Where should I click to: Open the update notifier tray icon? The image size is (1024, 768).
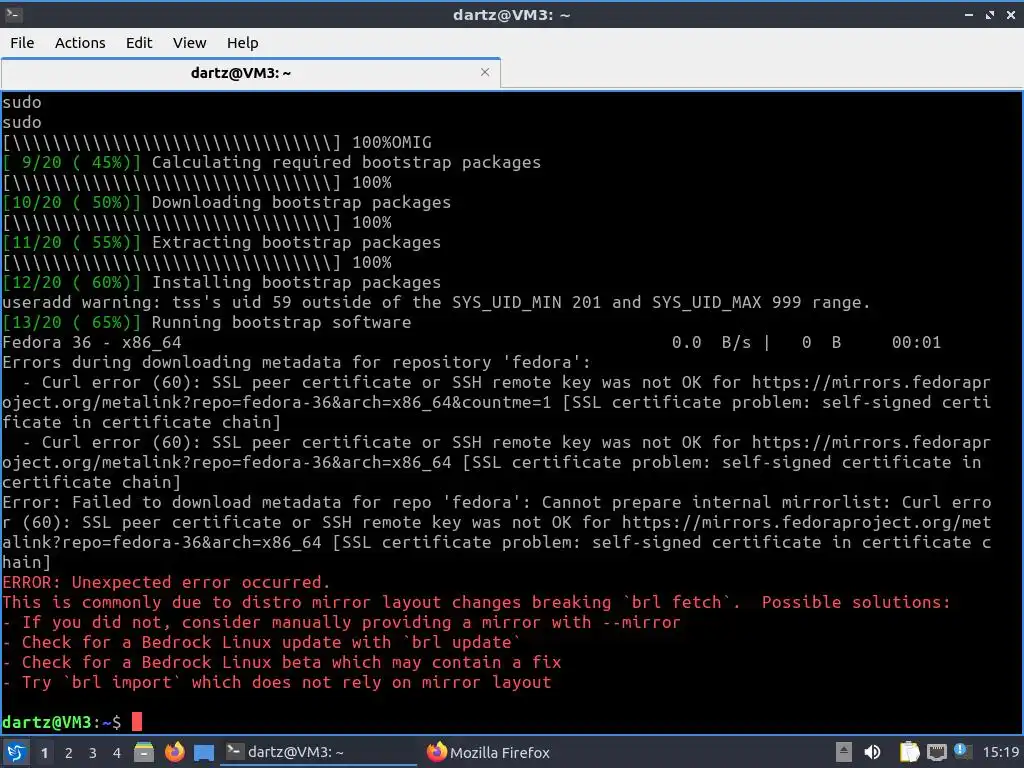[x=962, y=751]
